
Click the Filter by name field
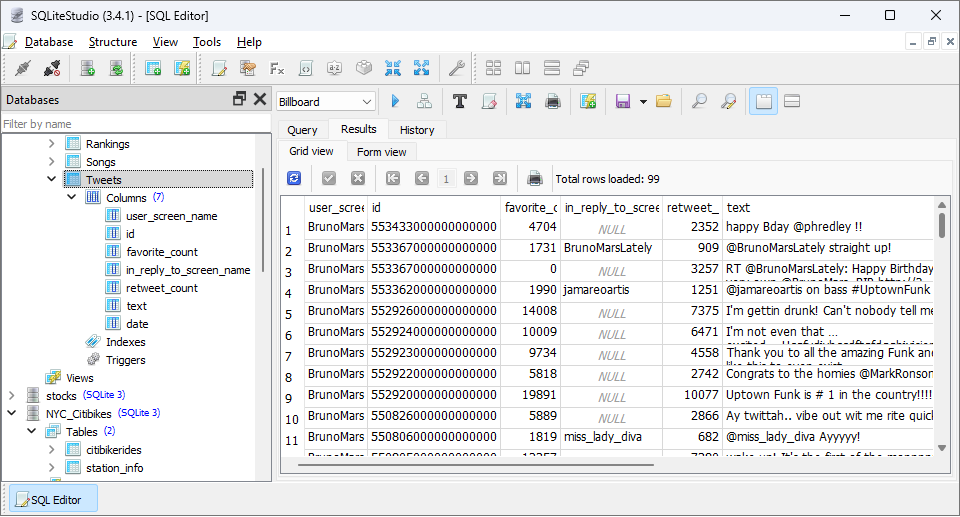(x=136, y=124)
